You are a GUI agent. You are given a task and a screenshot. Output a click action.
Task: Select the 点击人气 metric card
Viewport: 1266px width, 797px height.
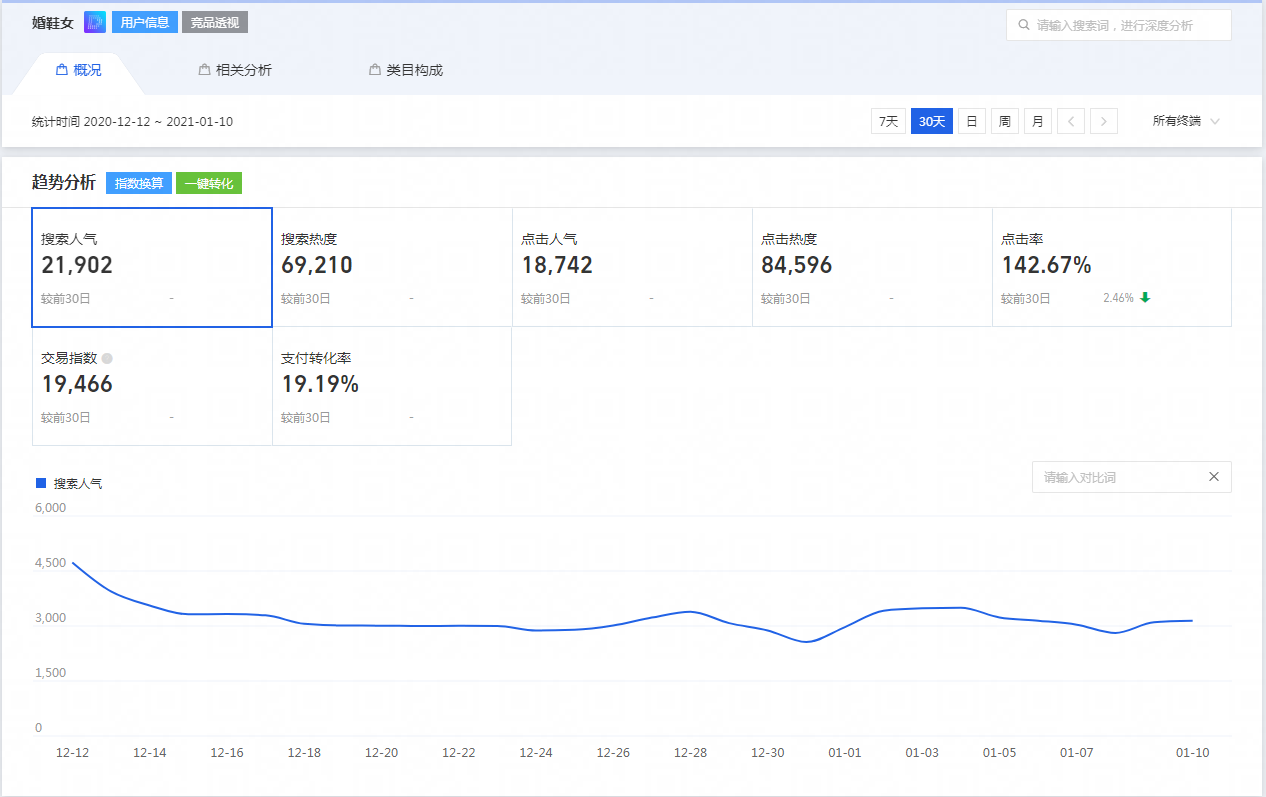click(x=632, y=267)
